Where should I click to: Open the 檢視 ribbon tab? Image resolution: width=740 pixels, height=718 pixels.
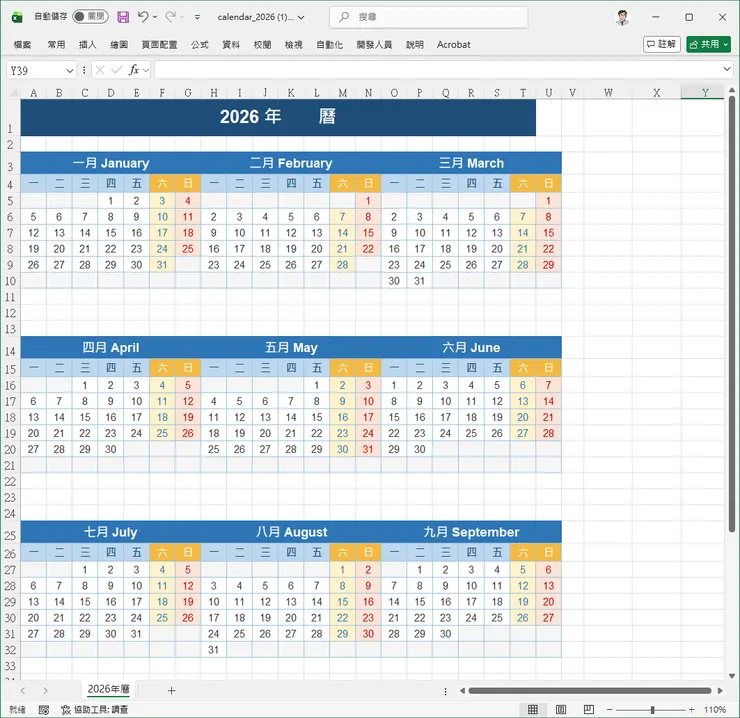pyautogui.click(x=294, y=44)
